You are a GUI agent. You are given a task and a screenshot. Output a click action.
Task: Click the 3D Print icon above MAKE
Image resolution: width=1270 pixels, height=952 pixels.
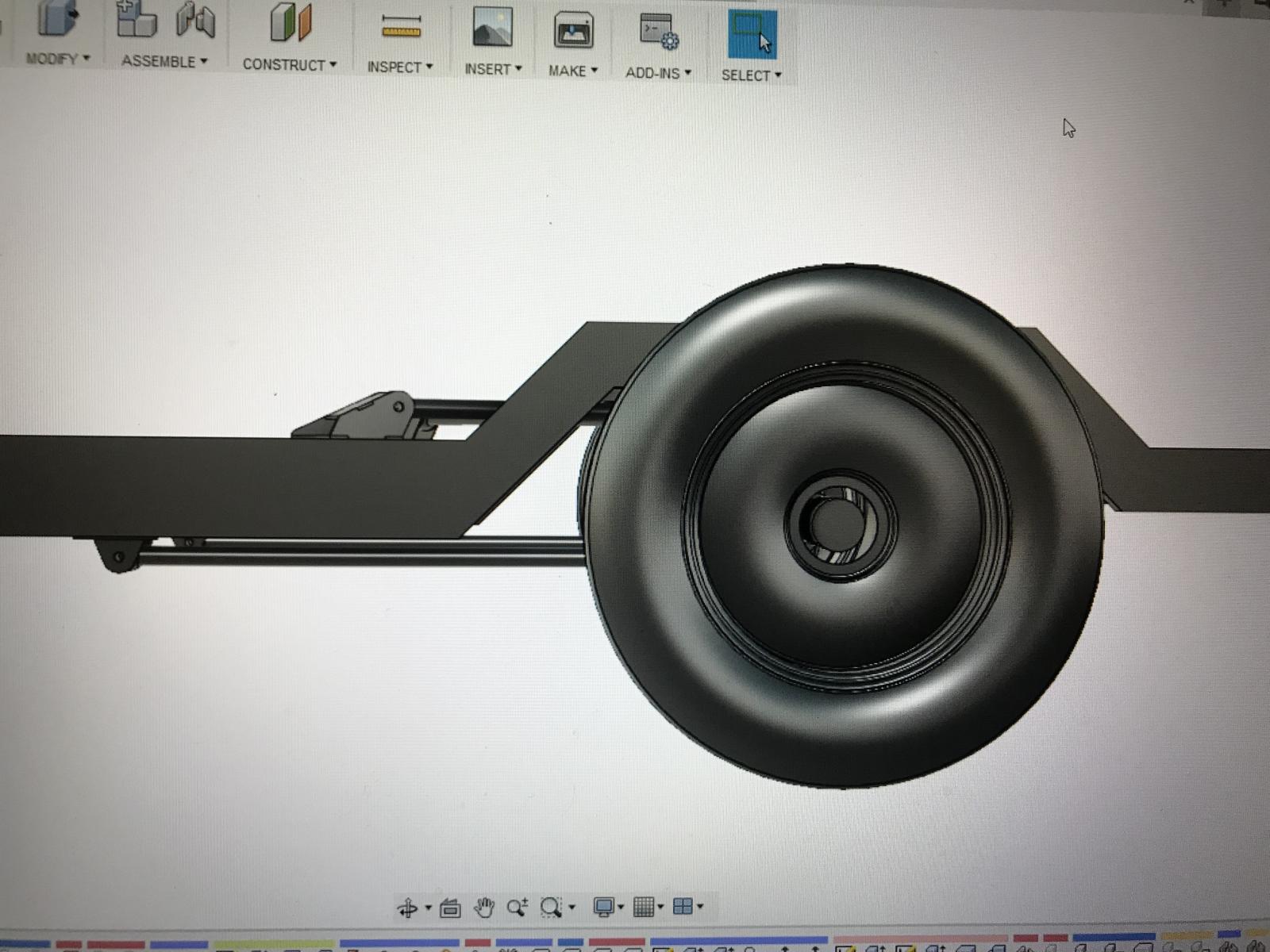[x=573, y=31]
